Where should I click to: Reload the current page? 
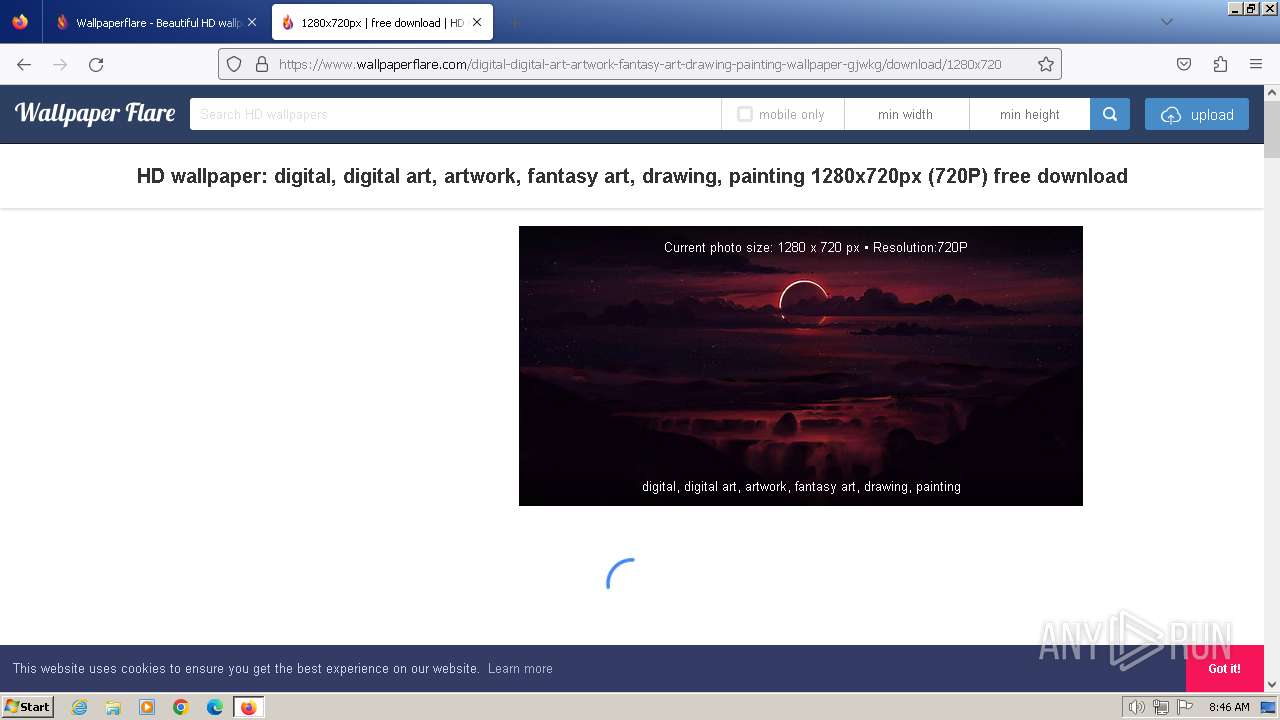pyautogui.click(x=96, y=64)
